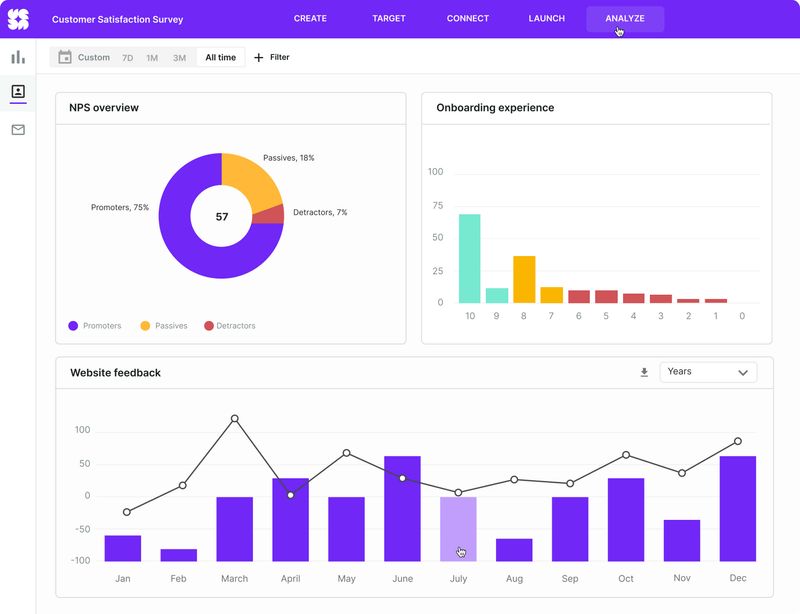Switch to the CONNECT tab

(468, 18)
